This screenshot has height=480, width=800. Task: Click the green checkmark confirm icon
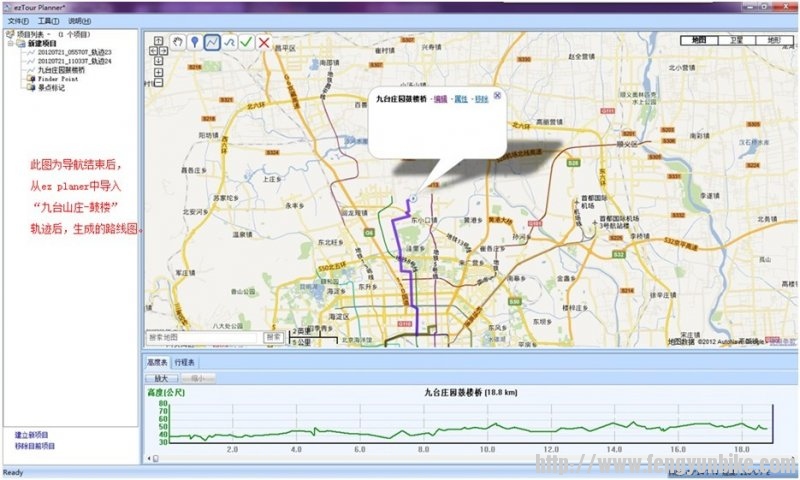[x=246, y=42]
